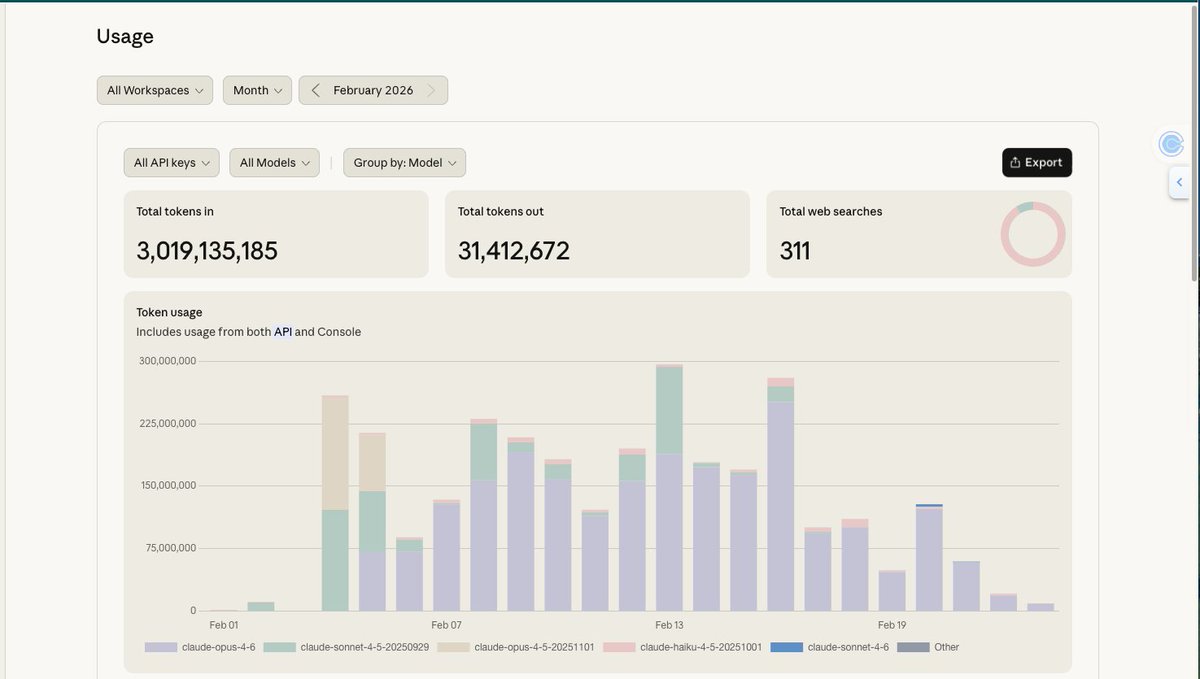Click the claude-haiku-4-5-20251001 legend label
This screenshot has width=1200, height=679.
tap(701, 647)
